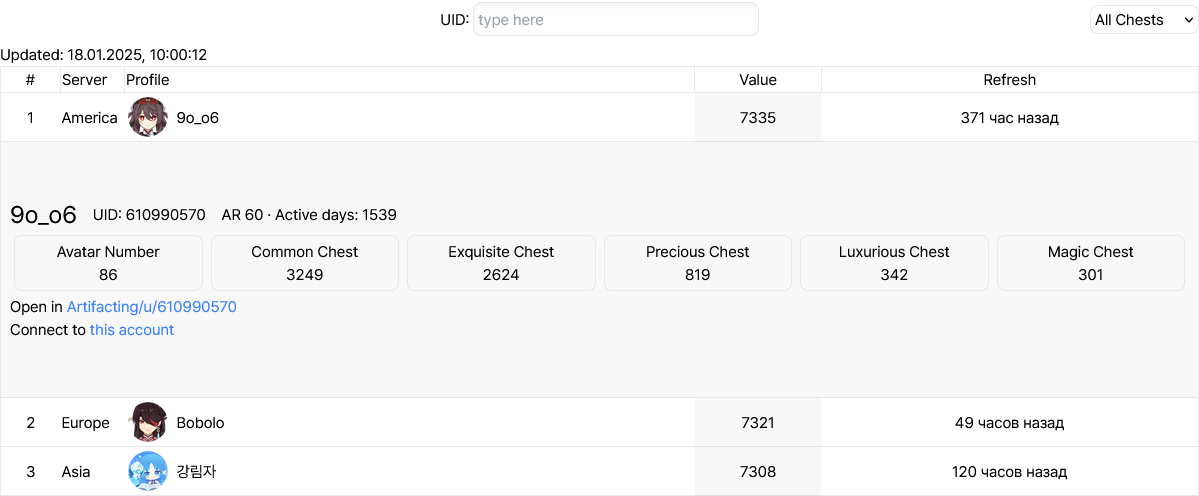Open the Artifacting/u/610990570 link
1199x496 pixels.
[151, 307]
